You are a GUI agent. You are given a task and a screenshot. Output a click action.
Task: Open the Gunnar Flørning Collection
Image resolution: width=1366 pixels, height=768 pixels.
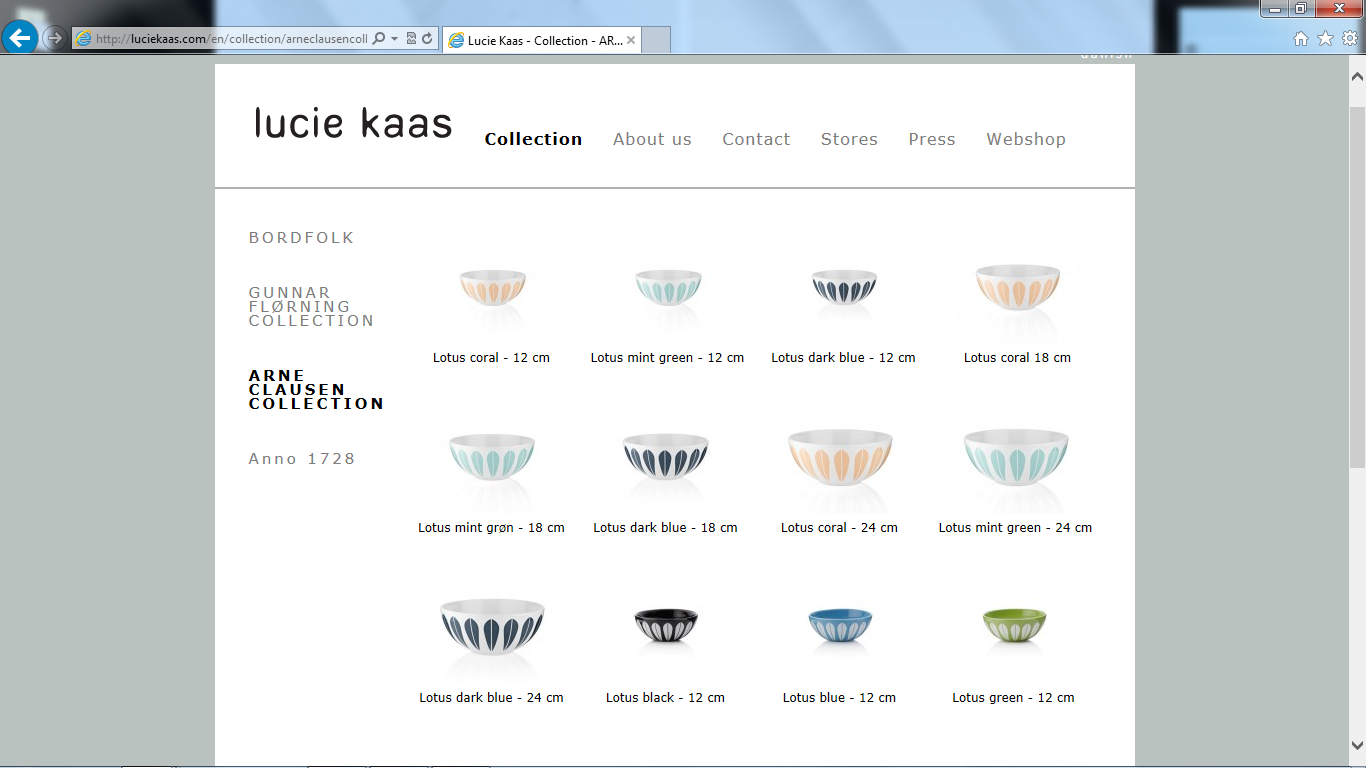pos(312,307)
